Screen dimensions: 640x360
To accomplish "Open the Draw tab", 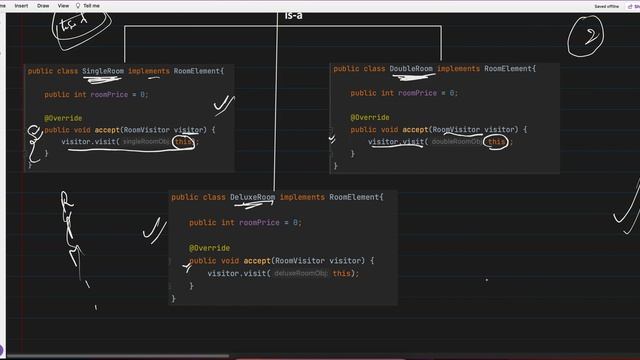I will click(43, 6).
